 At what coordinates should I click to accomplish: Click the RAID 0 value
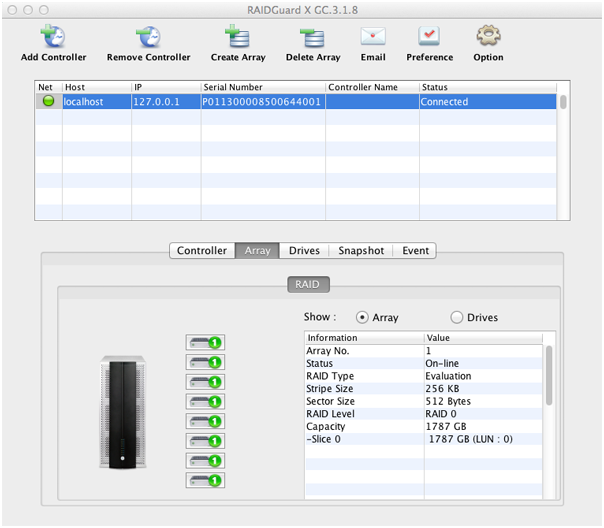pos(441,414)
